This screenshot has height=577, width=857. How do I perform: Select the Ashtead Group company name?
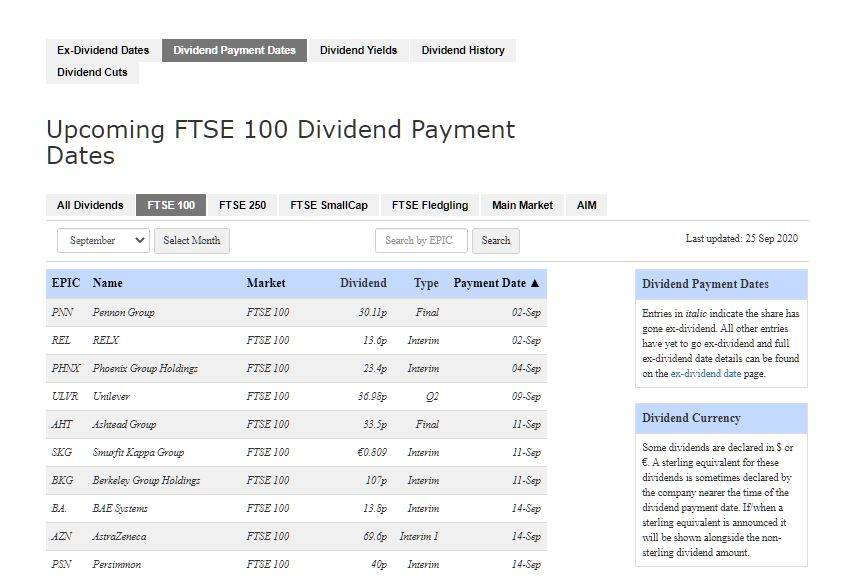point(124,424)
